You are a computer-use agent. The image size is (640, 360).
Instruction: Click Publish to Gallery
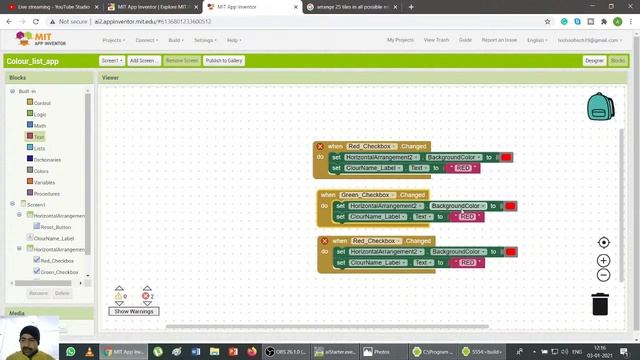pos(224,60)
